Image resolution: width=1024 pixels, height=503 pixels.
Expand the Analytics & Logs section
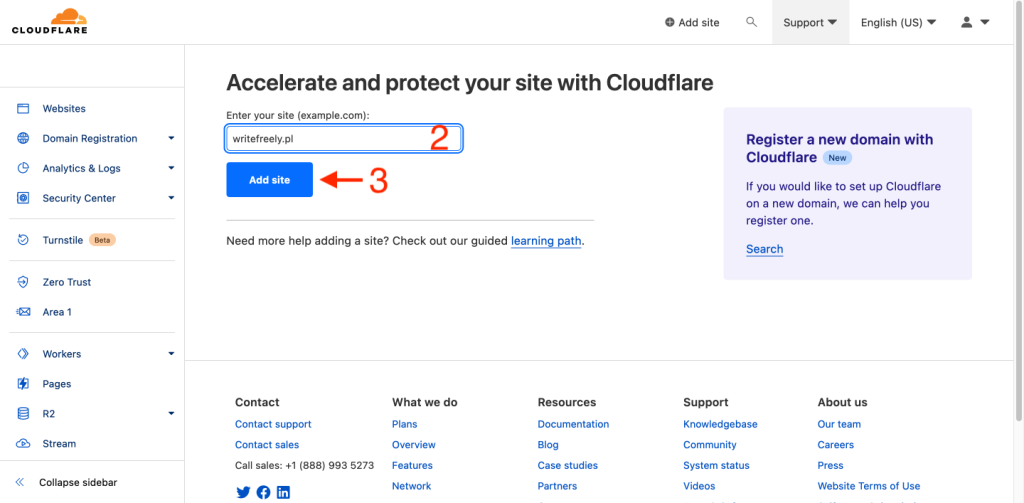tap(171, 169)
